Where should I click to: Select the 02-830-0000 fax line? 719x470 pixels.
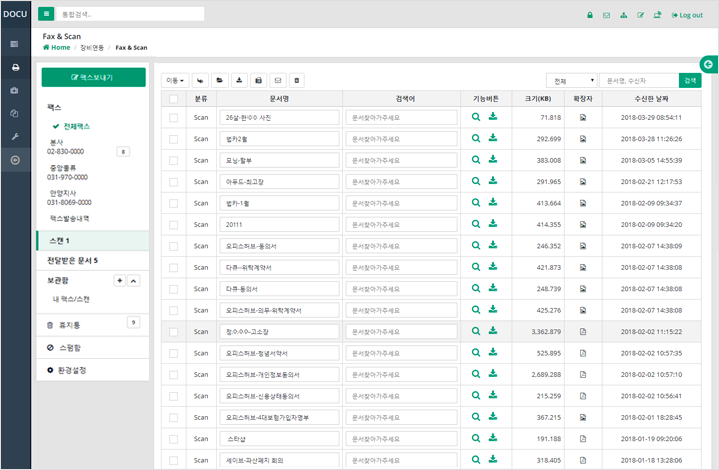(66, 151)
